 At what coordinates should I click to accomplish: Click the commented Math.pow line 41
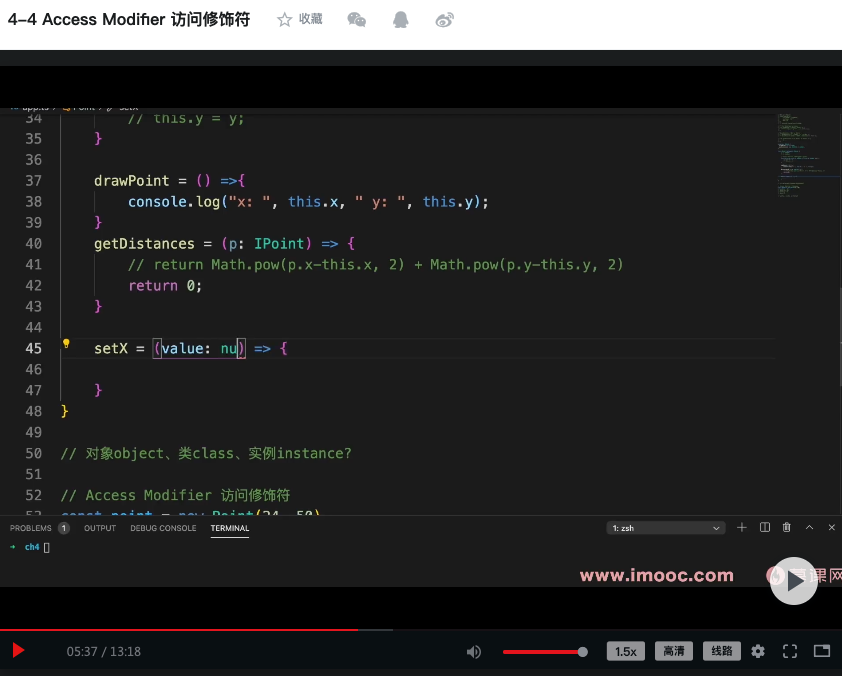pyautogui.click(x=375, y=265)
